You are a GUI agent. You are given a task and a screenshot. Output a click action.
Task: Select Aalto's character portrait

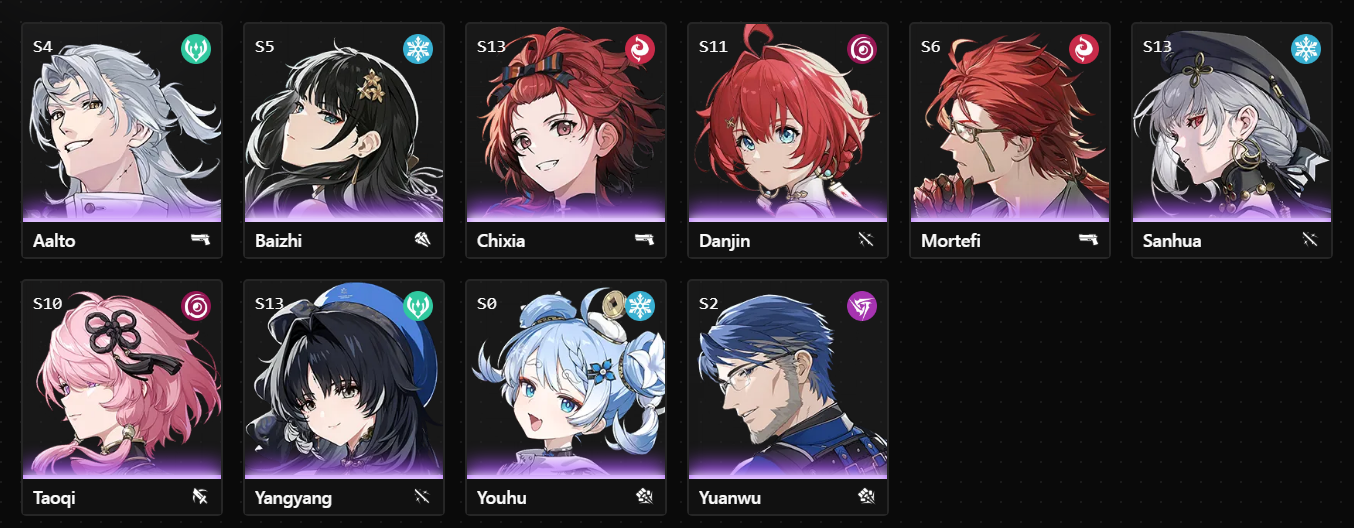click(x=122, y=122)
